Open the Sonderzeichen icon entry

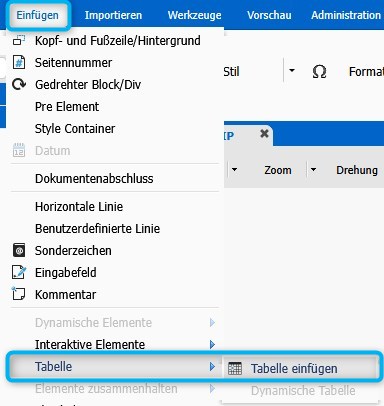(x=19, y=250)
